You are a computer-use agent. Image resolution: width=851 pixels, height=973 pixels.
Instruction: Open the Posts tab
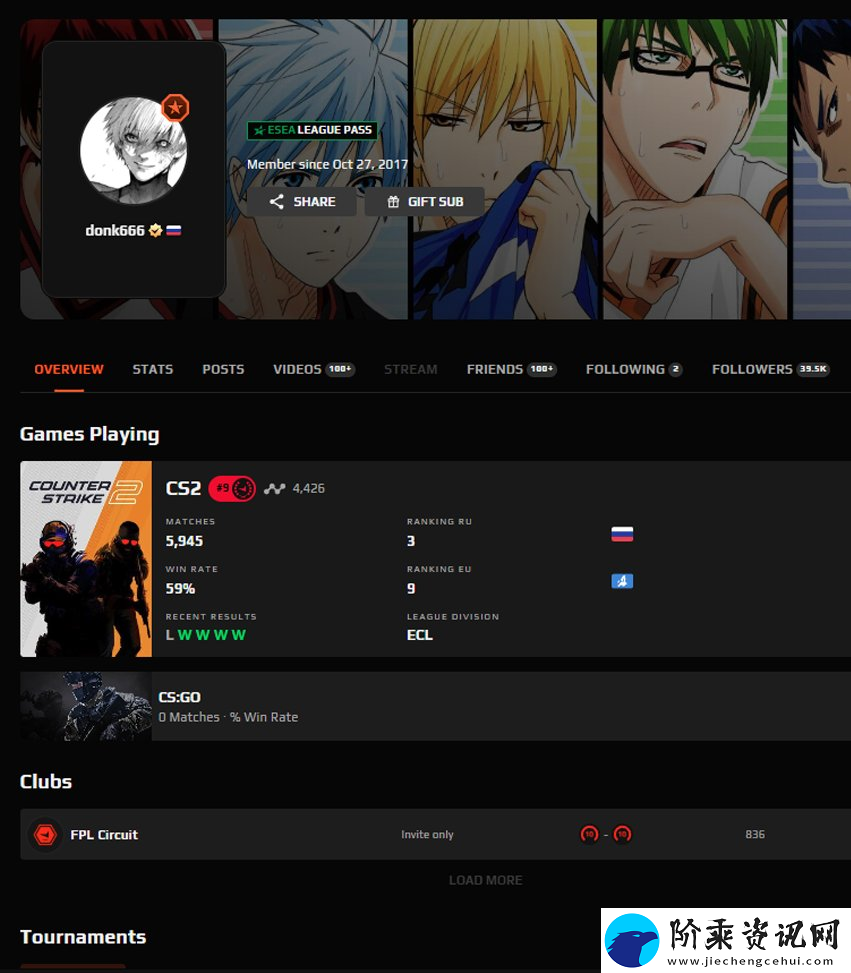(223, 369)
